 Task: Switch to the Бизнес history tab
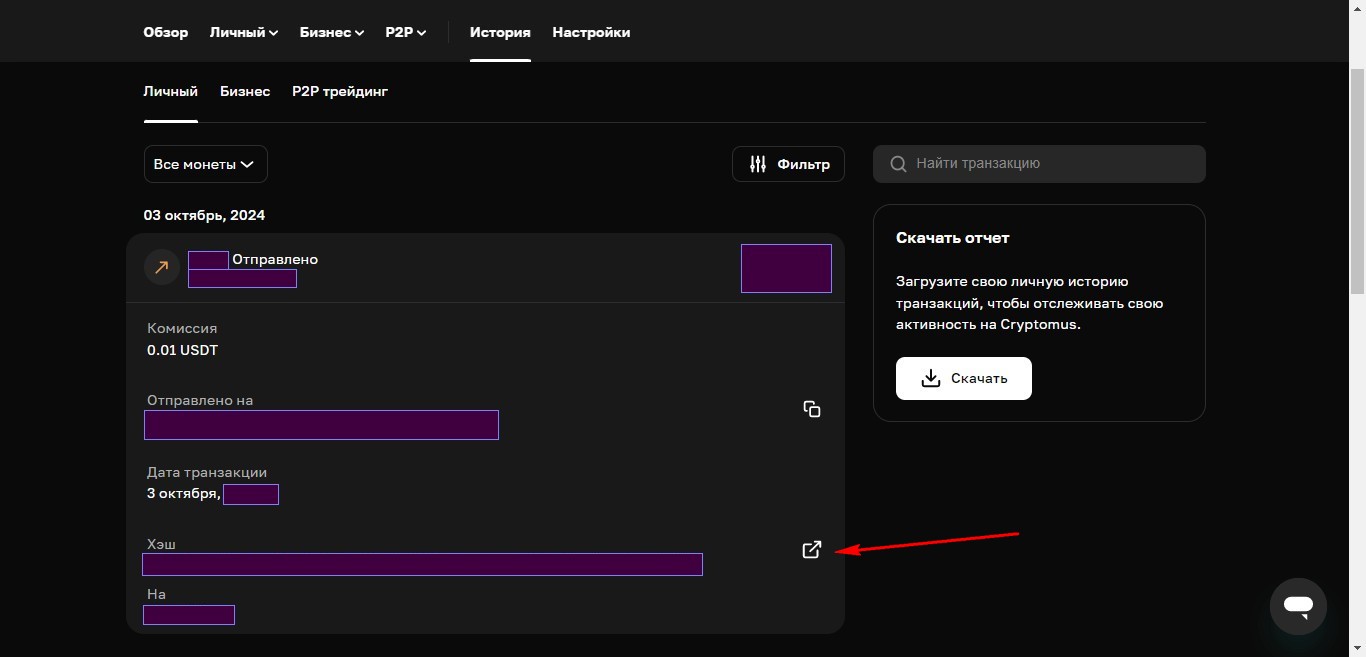pyautogui.click(x=245, y=91)
